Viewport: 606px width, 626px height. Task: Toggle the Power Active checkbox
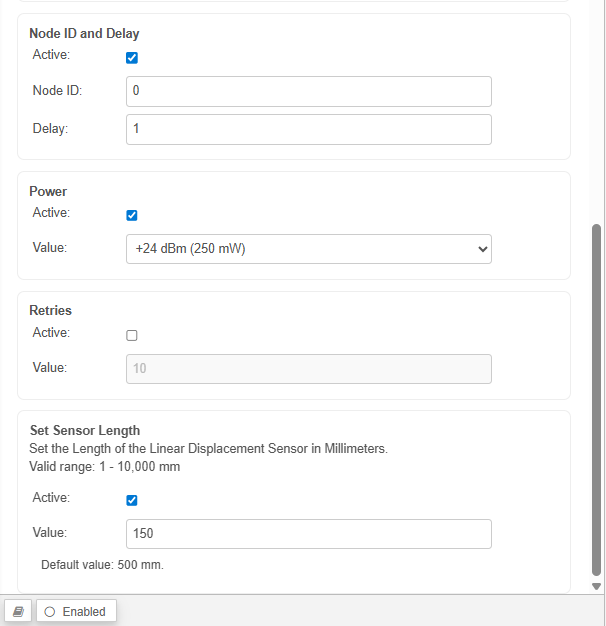tap(132, 215)
